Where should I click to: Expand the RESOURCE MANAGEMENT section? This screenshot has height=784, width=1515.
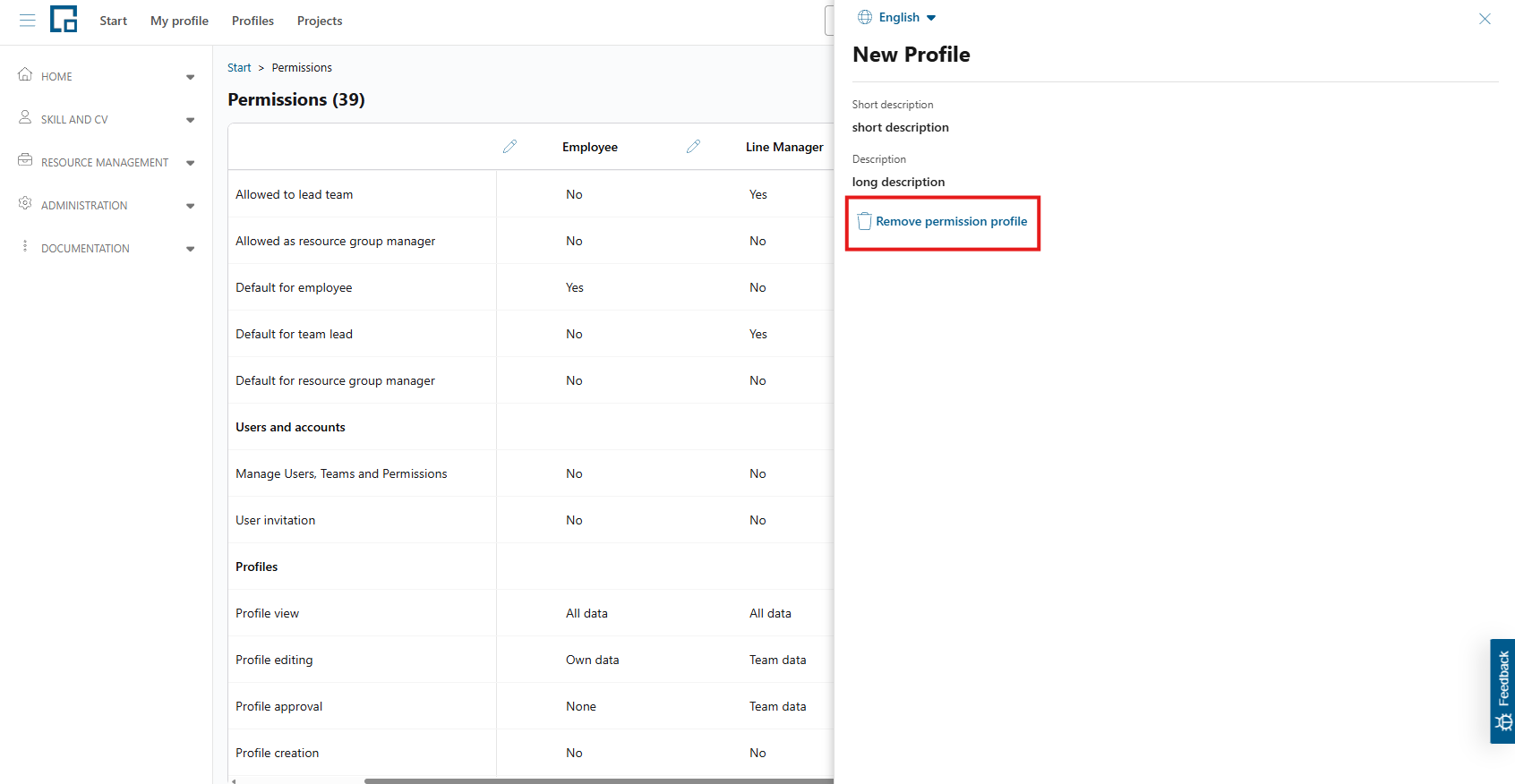pyautogui.click(x=190, y=163)
